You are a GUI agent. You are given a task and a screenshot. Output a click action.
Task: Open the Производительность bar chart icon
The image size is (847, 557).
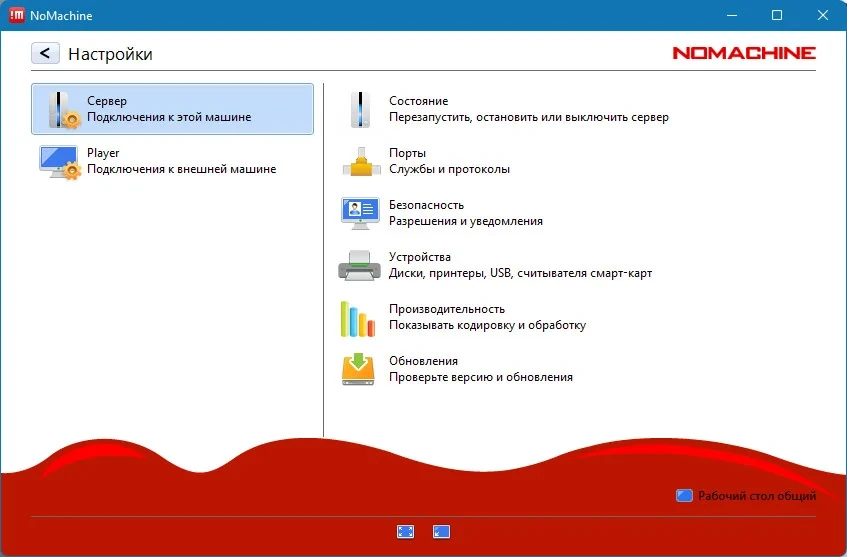(x=358, y=319)
